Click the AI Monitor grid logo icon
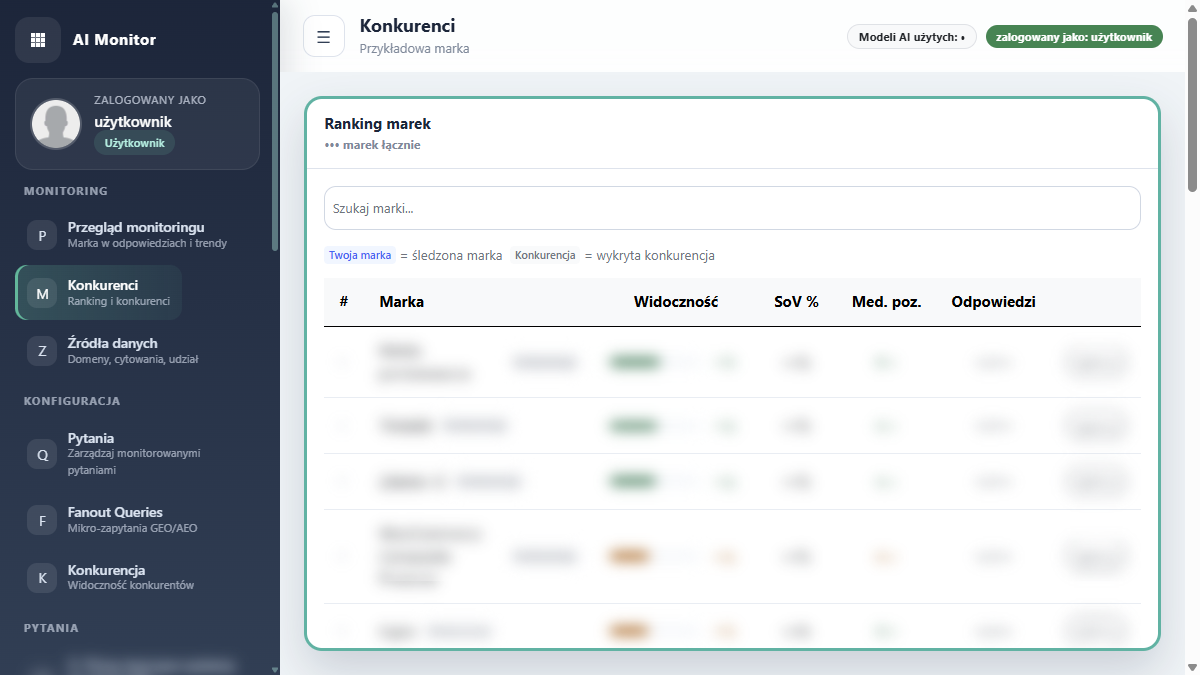1200x675 pixels. (x=38, y=40)
